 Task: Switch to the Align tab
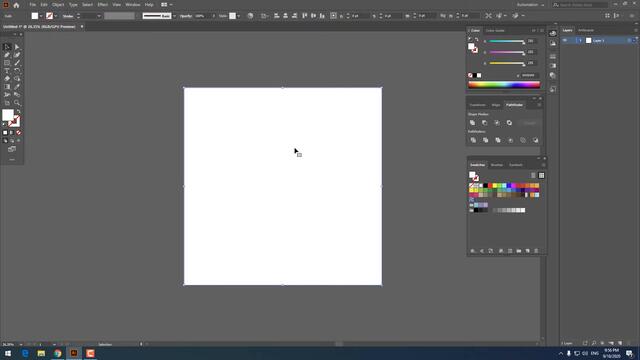click(x=496, y=105)
